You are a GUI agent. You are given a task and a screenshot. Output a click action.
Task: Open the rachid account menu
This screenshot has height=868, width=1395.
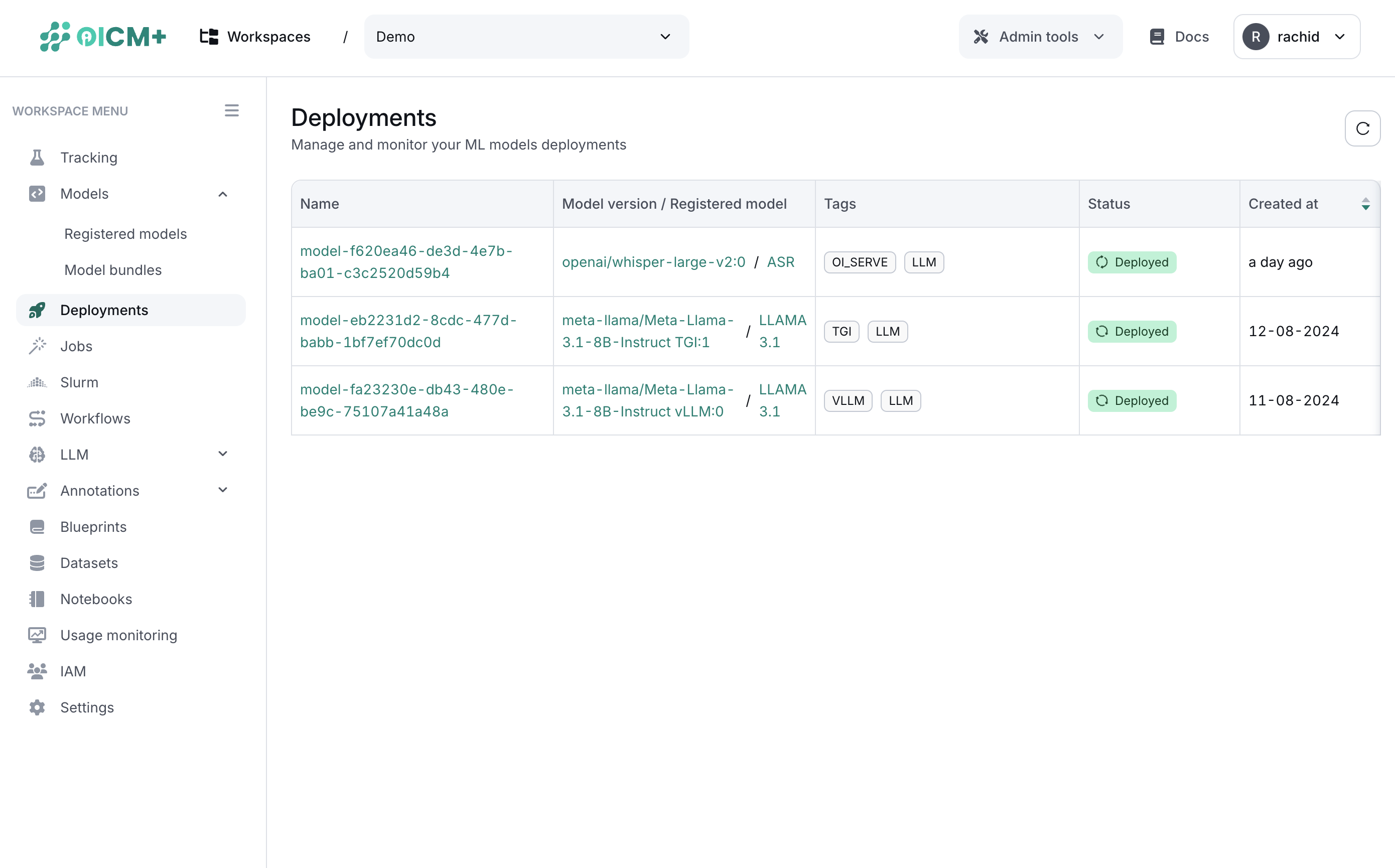[1296, 36]
